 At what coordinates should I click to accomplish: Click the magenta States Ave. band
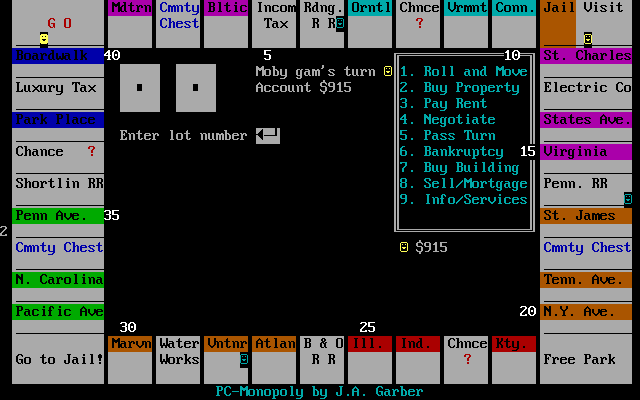[x=586, y=120]
